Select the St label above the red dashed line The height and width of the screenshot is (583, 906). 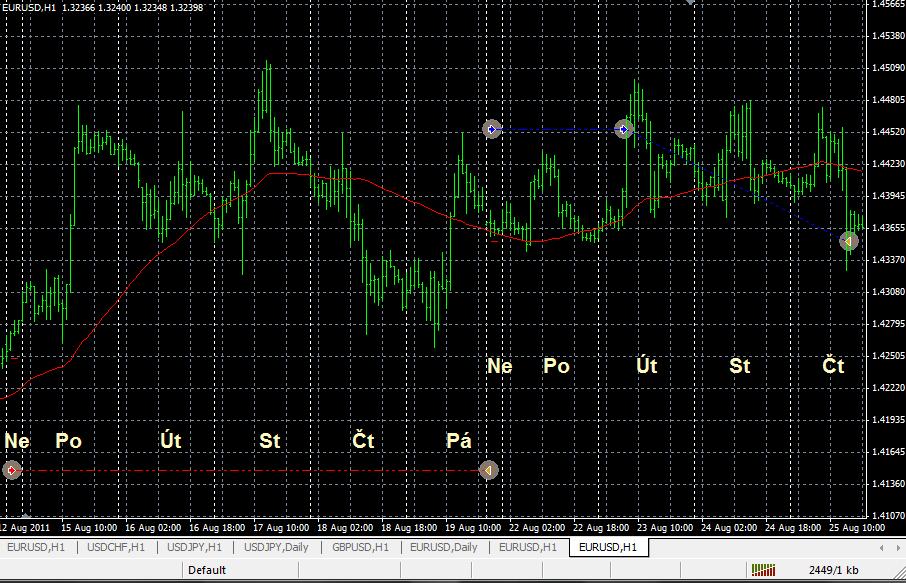tap(269, 441)
